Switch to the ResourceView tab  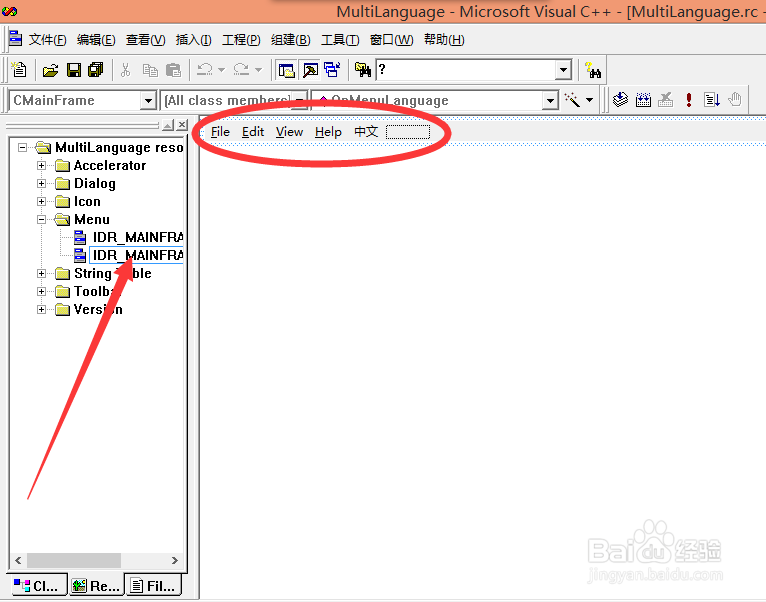point(96,585)
